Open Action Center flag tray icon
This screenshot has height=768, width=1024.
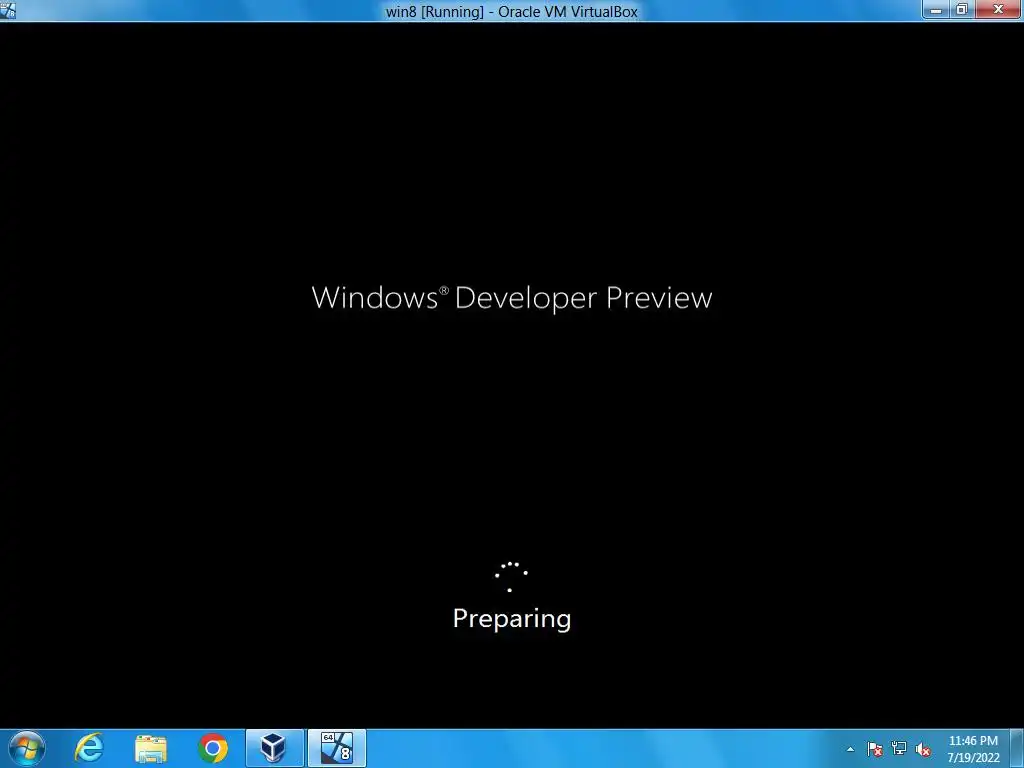point(874,749)
